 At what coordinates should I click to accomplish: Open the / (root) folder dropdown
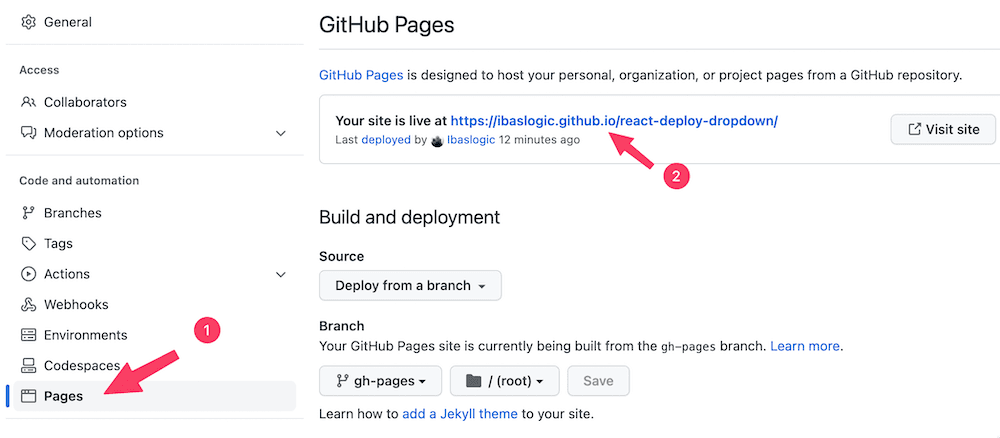(x=504, y=381)
